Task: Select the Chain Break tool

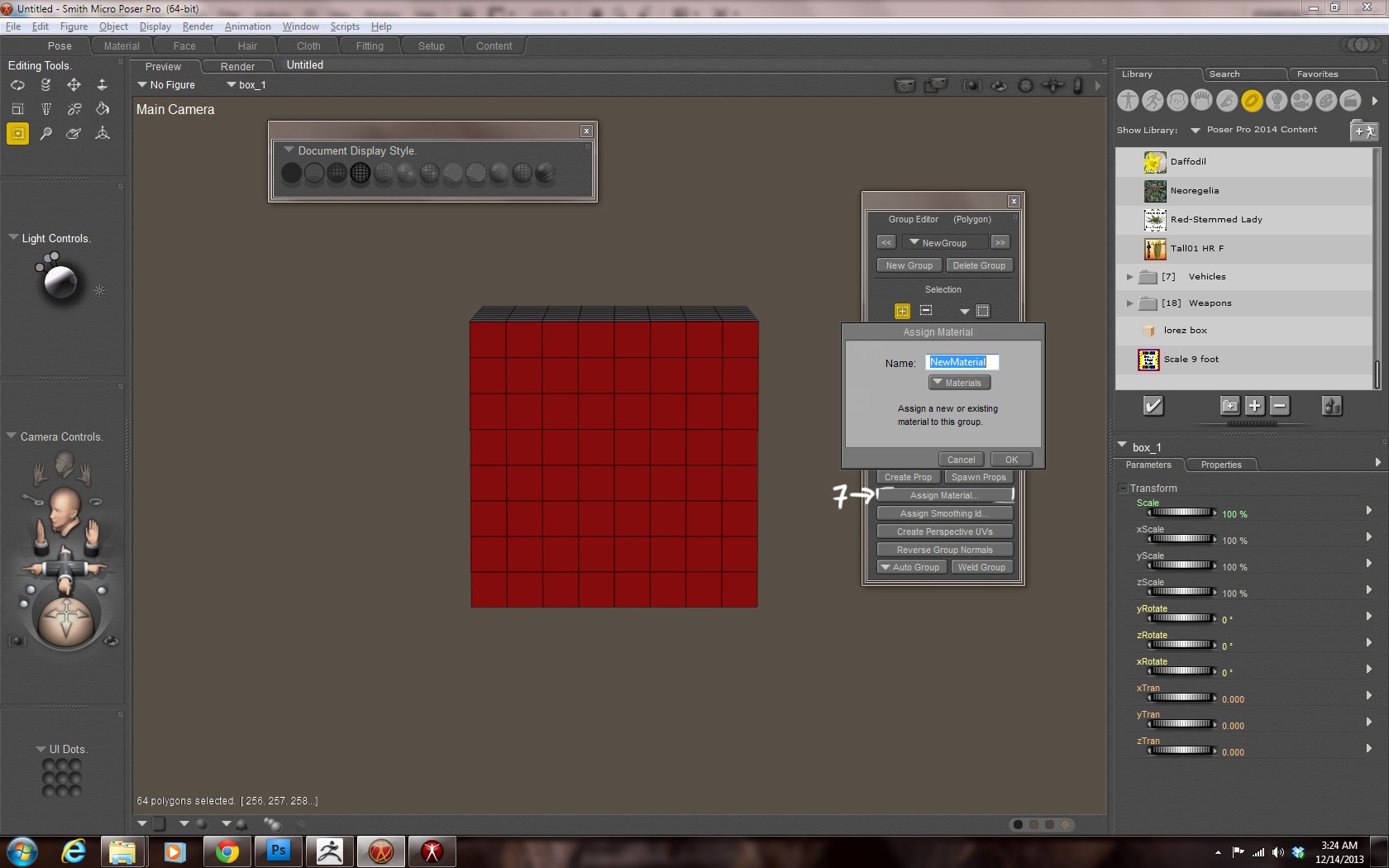Action: (x=74, y=109)
